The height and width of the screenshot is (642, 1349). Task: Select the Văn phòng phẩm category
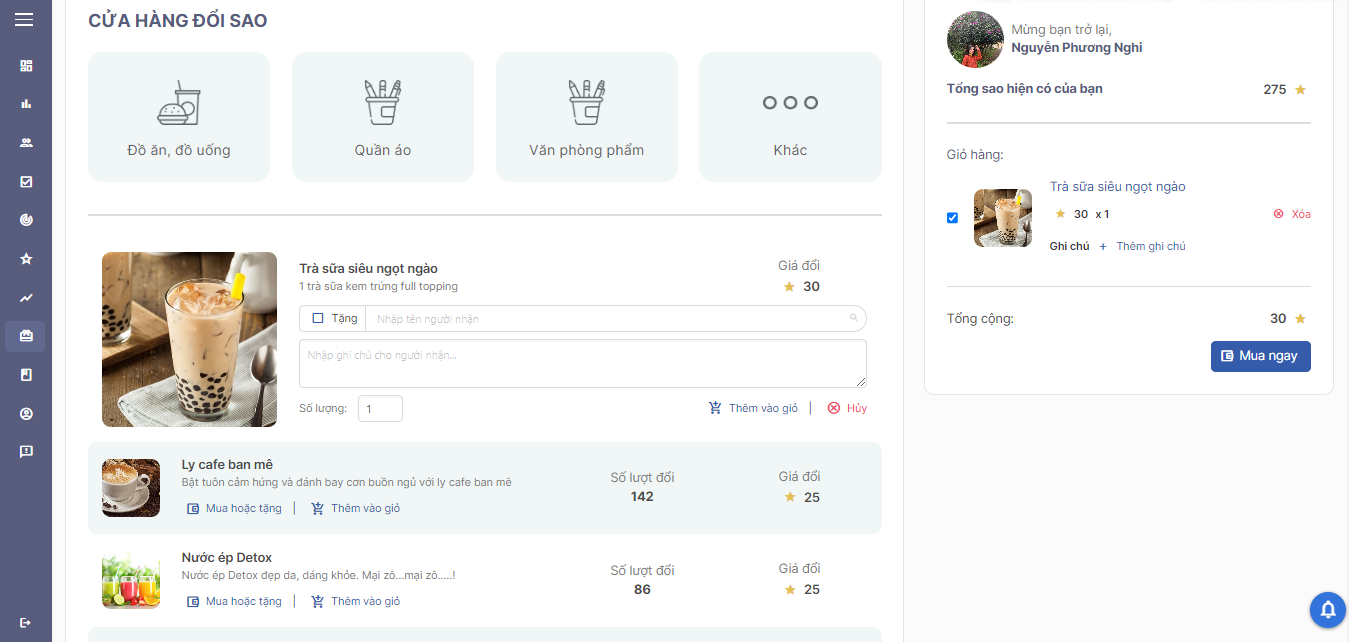[586, 116]
